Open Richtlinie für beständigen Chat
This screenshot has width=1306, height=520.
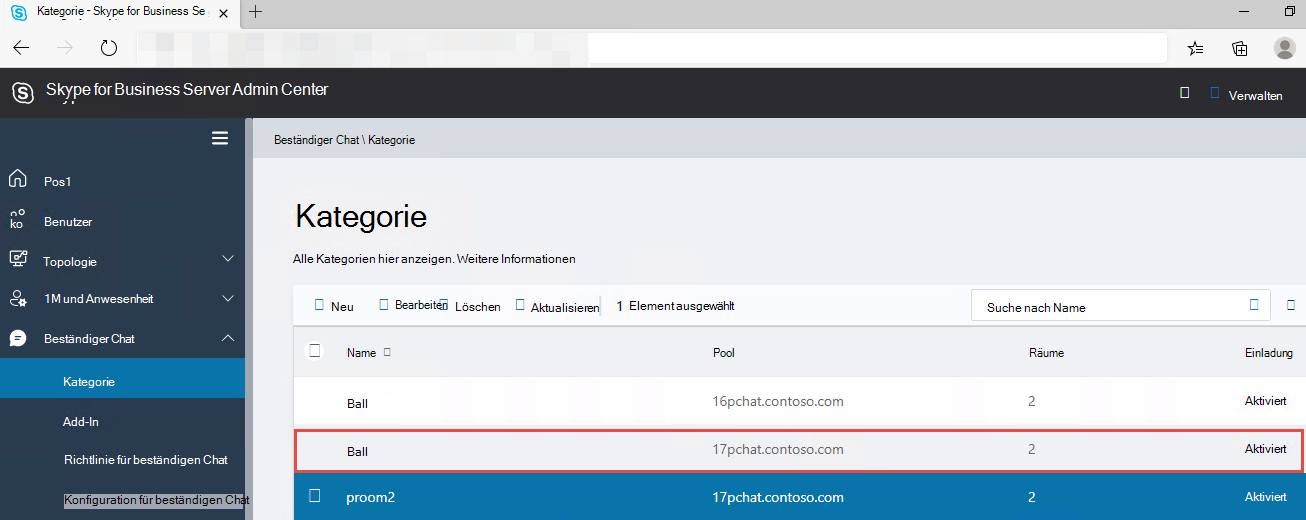(x=145, y=460)
